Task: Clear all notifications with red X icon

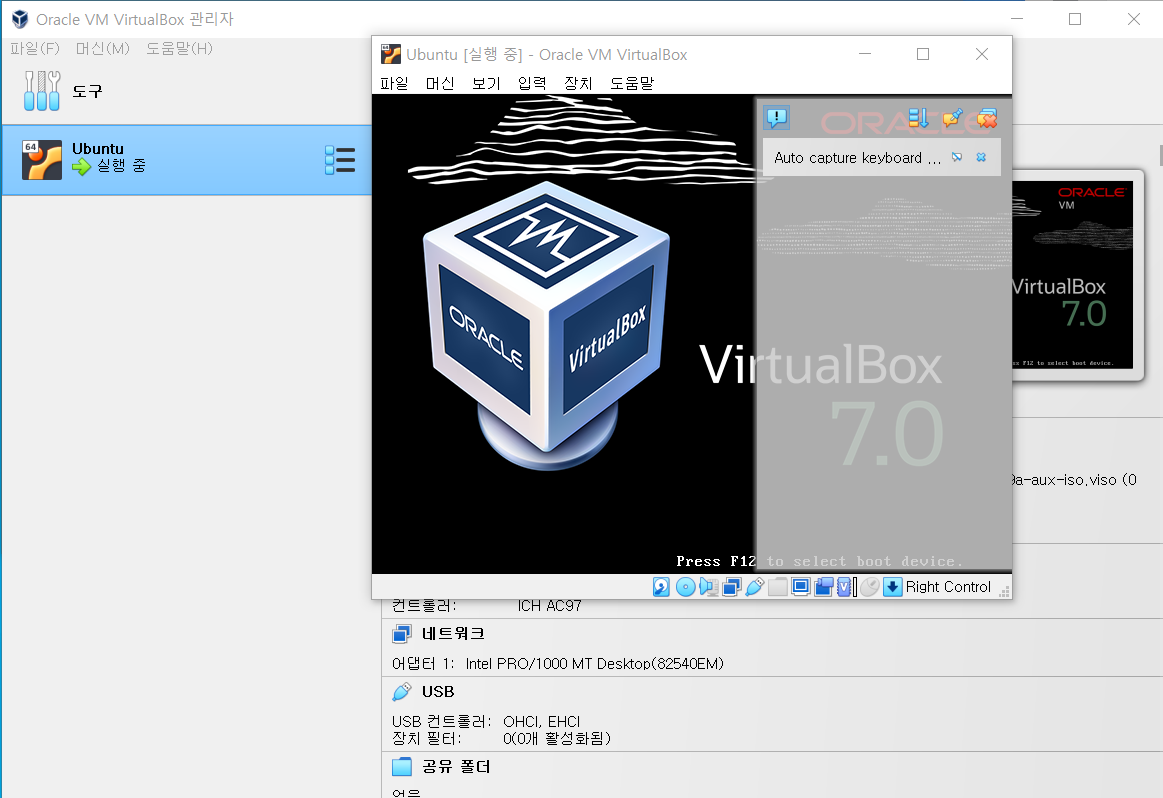Action: pyautogui.click(x=986, y=118)
